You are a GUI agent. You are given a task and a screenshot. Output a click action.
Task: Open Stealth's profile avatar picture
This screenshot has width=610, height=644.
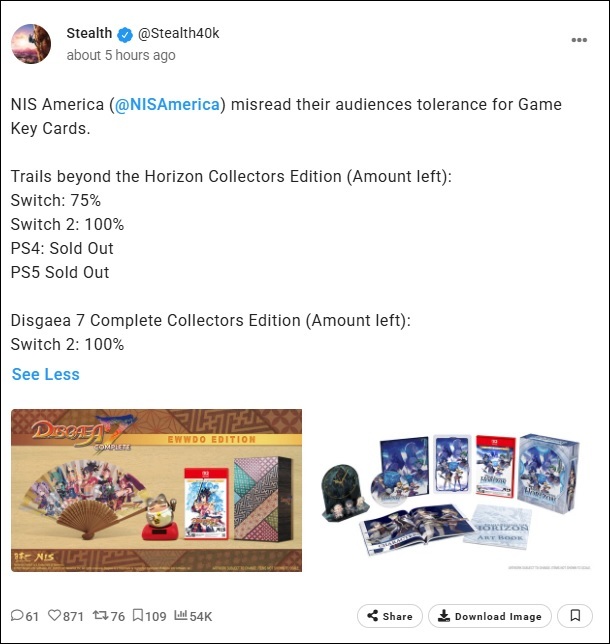[x=31, y=44]
